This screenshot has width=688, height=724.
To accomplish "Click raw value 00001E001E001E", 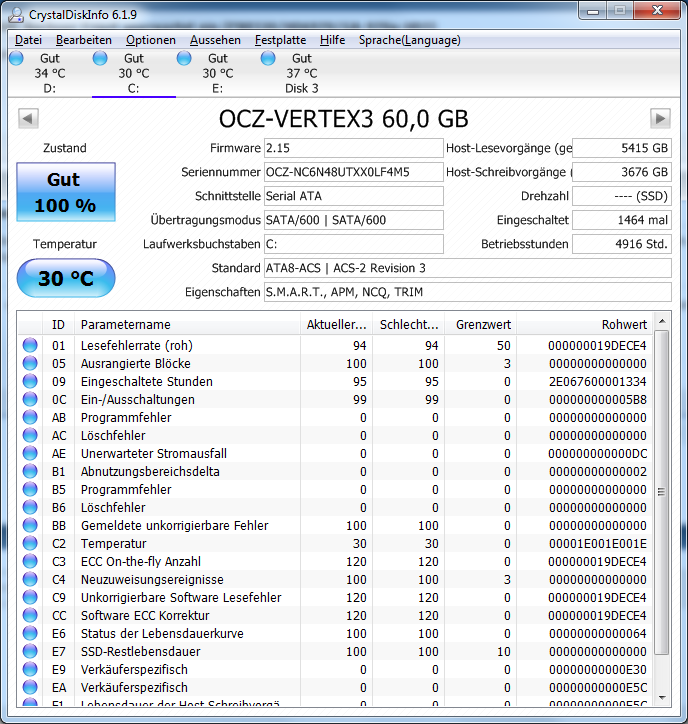I will 597,544.
